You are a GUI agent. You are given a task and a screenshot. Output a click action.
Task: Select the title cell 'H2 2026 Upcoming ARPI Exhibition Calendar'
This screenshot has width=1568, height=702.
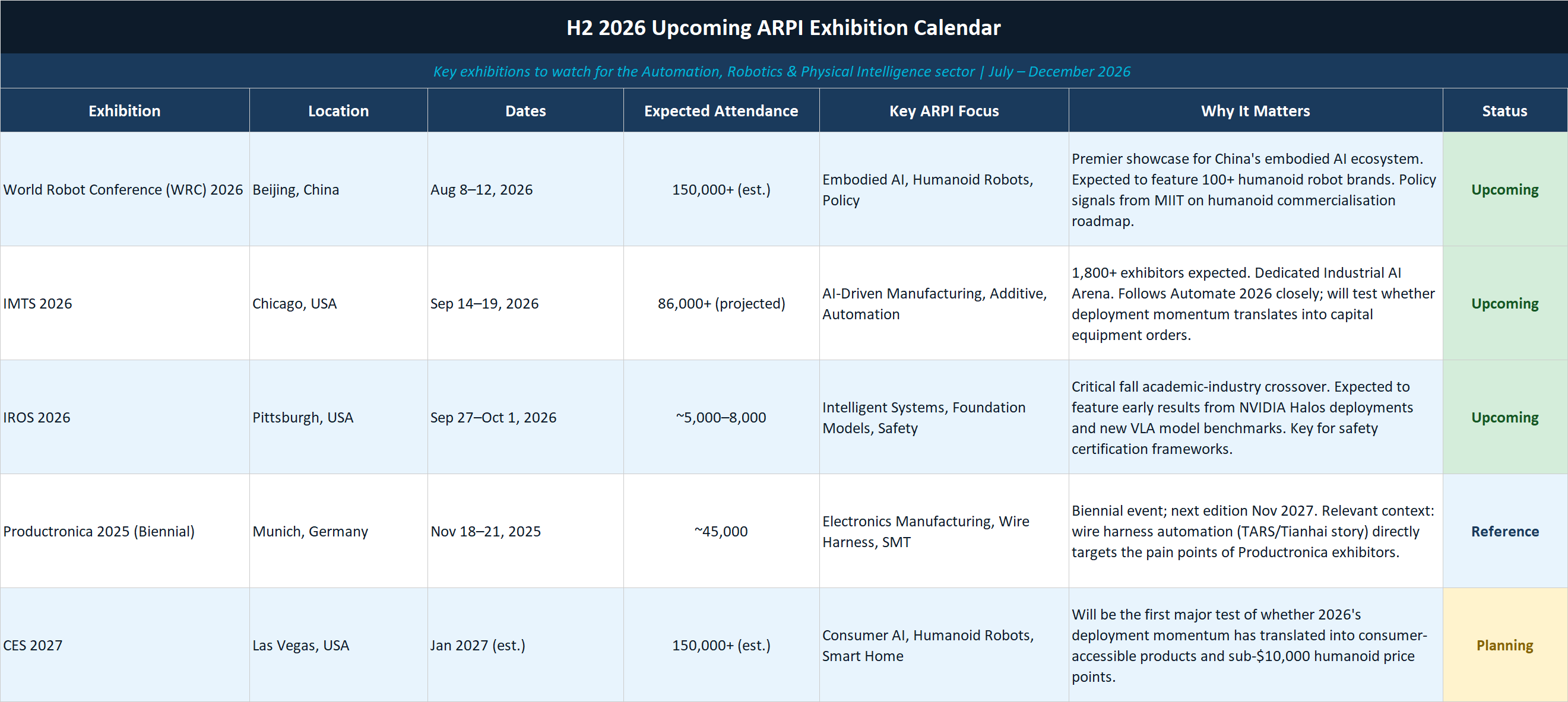pyautogui.click(x=784, y=27)
